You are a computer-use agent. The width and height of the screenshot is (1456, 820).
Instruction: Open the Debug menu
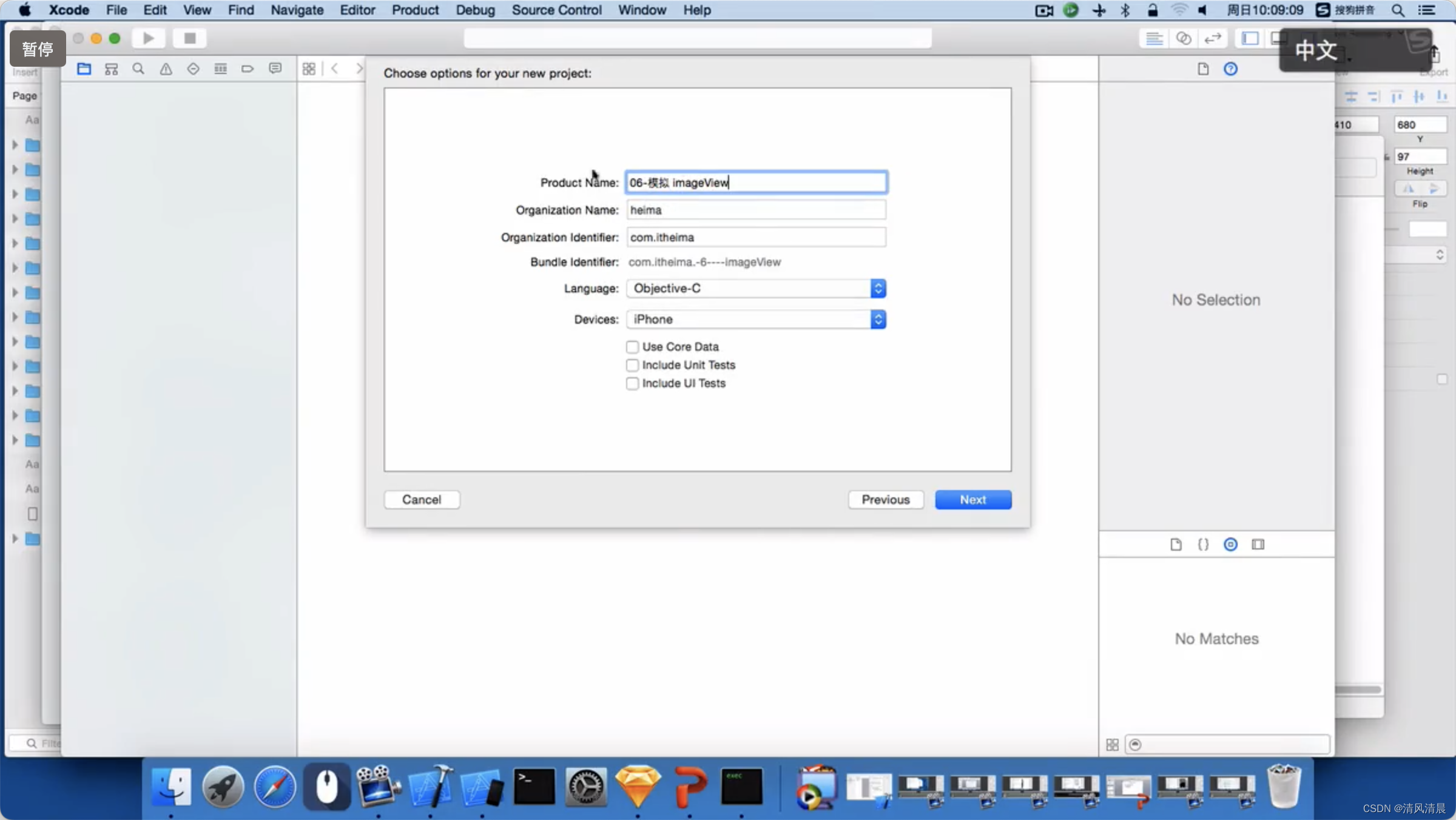pos(475,10)
